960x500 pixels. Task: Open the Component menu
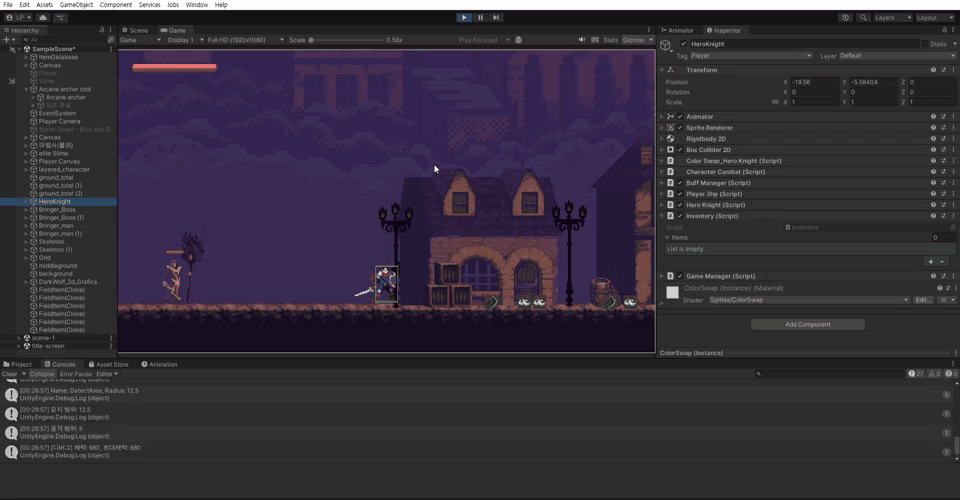116,5
